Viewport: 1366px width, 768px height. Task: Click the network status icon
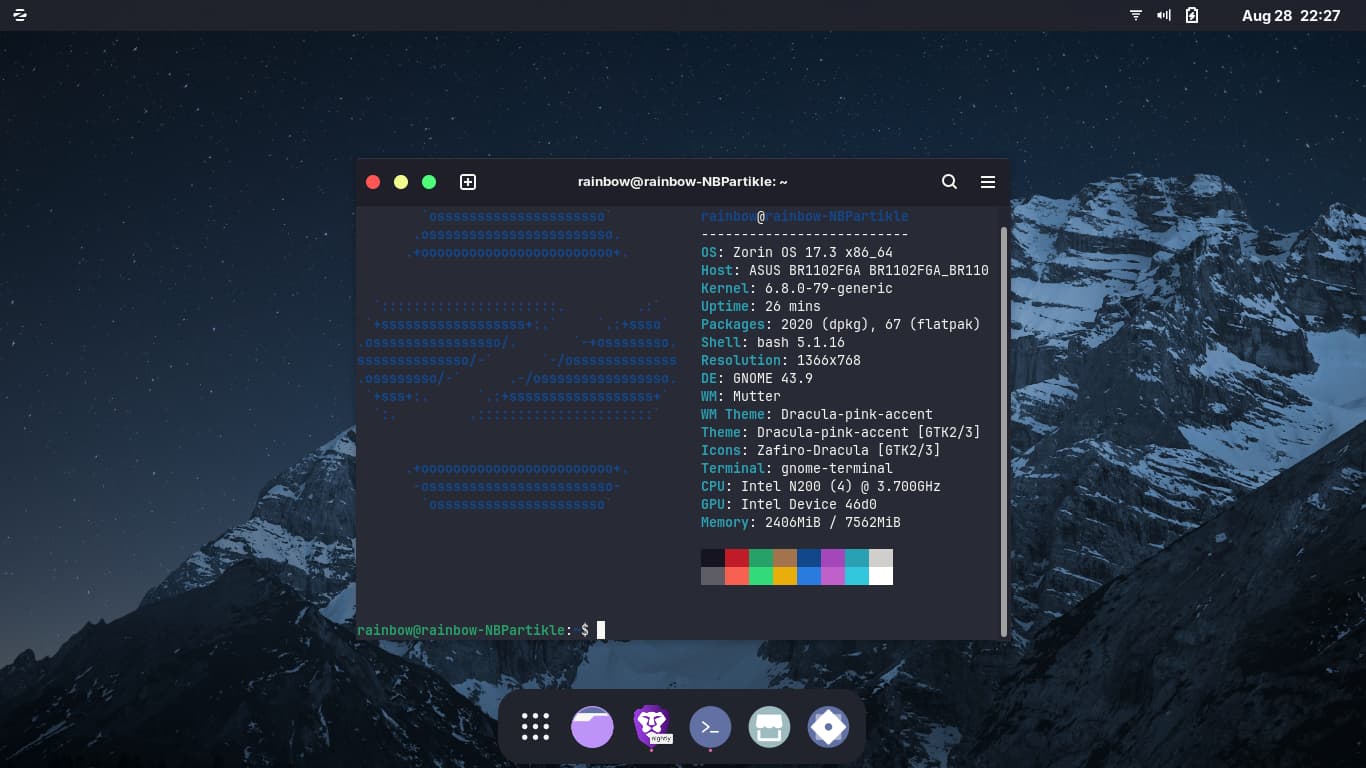coord(1136,15)
